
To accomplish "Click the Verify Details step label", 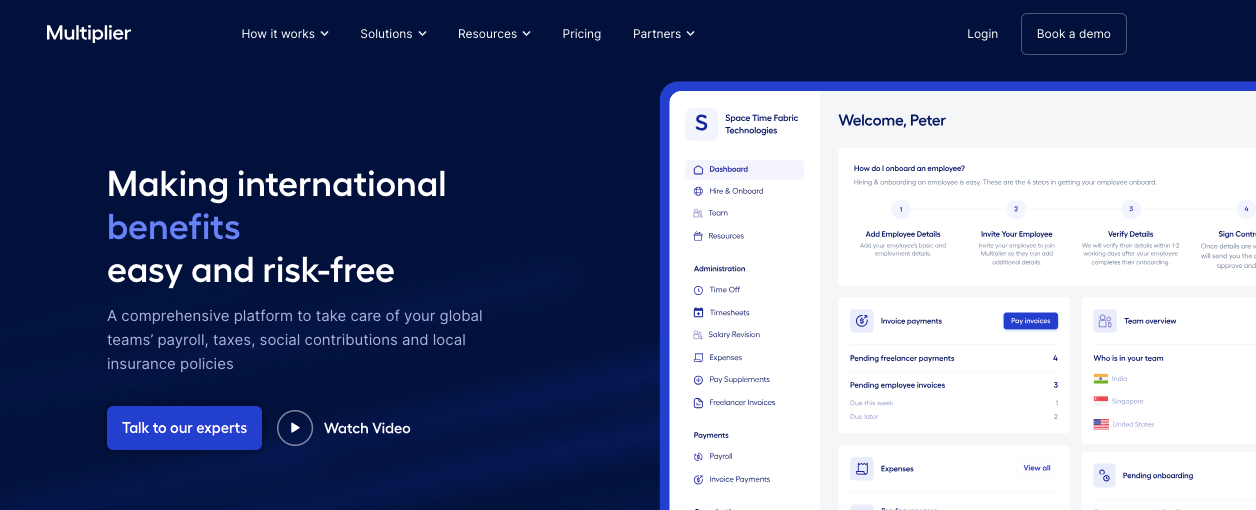I will click(x=1130, y=234).
